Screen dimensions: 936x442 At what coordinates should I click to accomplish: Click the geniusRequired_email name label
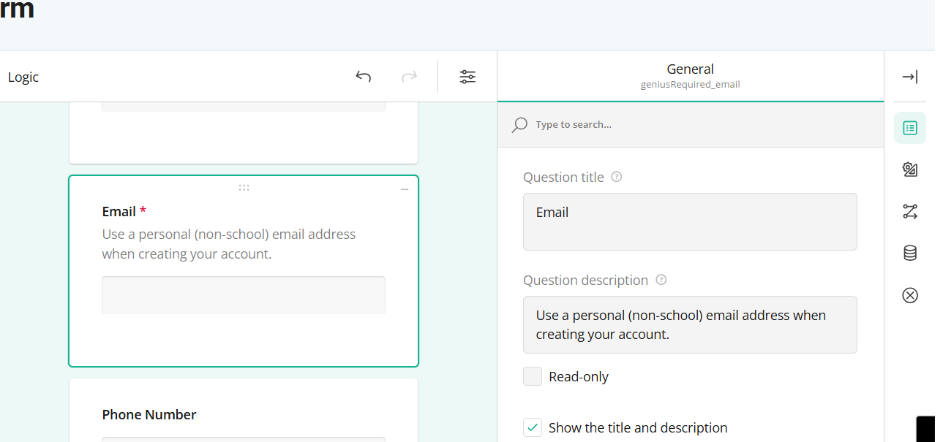[690, 85]
